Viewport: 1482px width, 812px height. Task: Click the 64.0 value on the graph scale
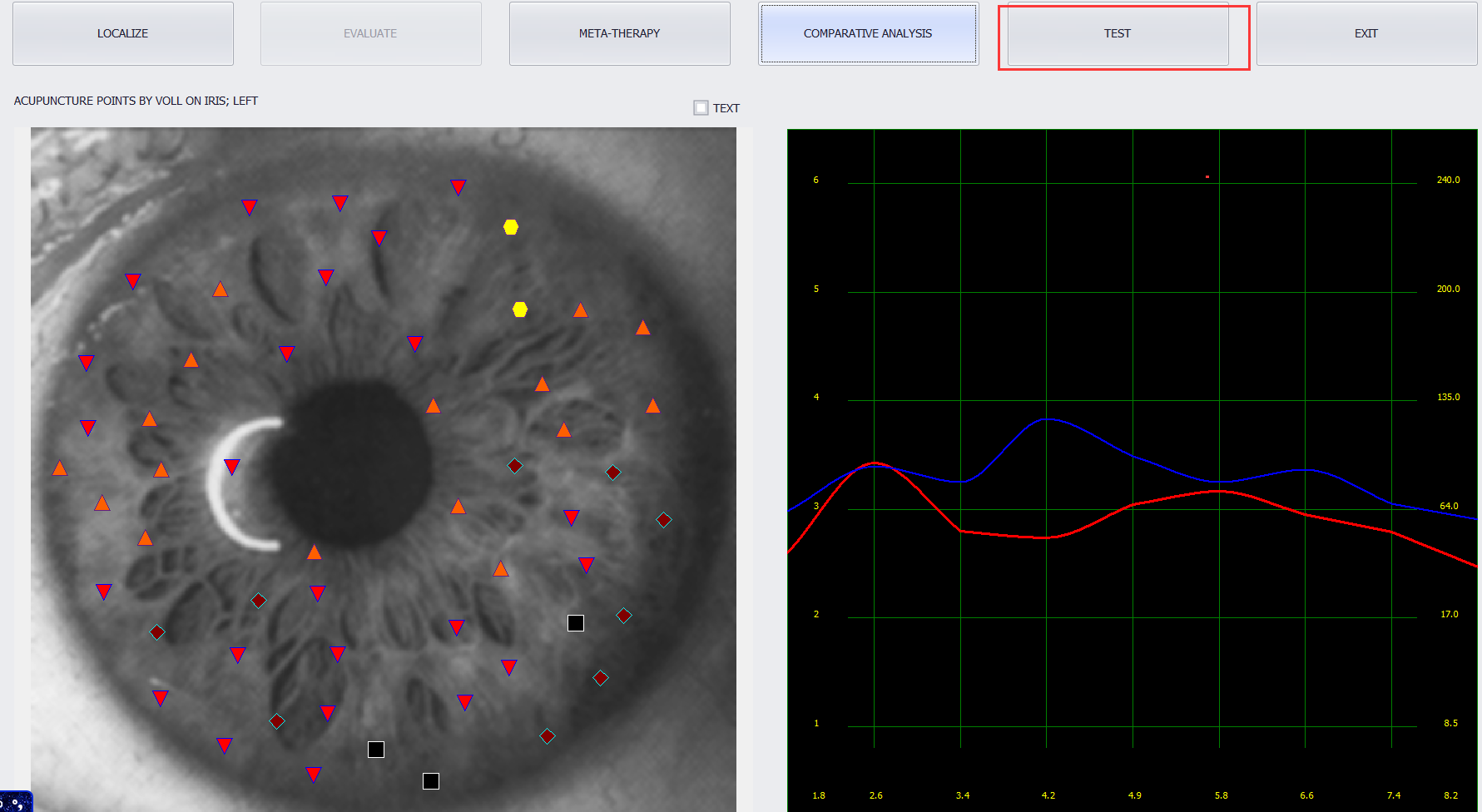tap(1449, 506)
